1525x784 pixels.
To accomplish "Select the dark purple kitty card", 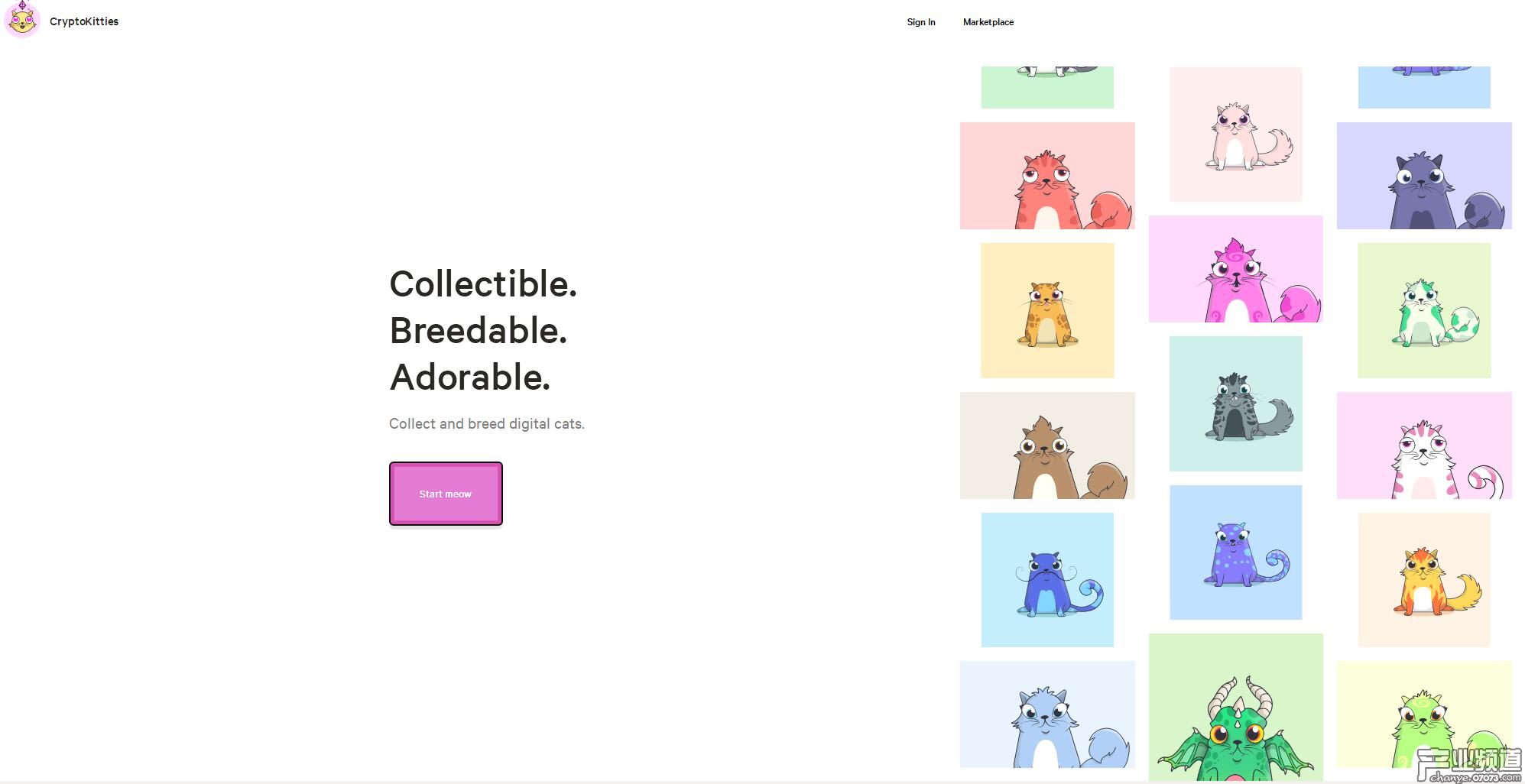I will pyautogui.click(x=1424, y=176).
